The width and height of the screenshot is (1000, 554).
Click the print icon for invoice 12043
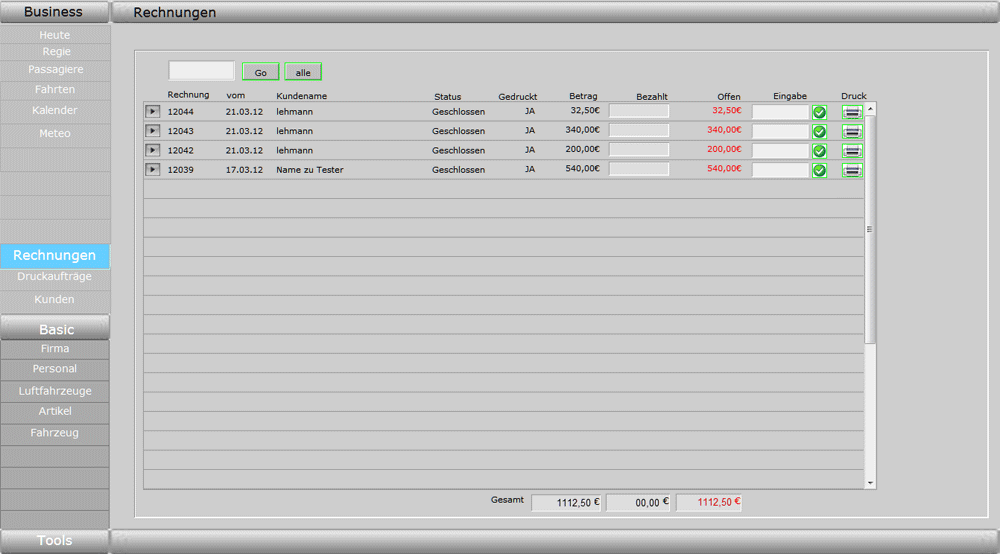click(x=852, y=131)
